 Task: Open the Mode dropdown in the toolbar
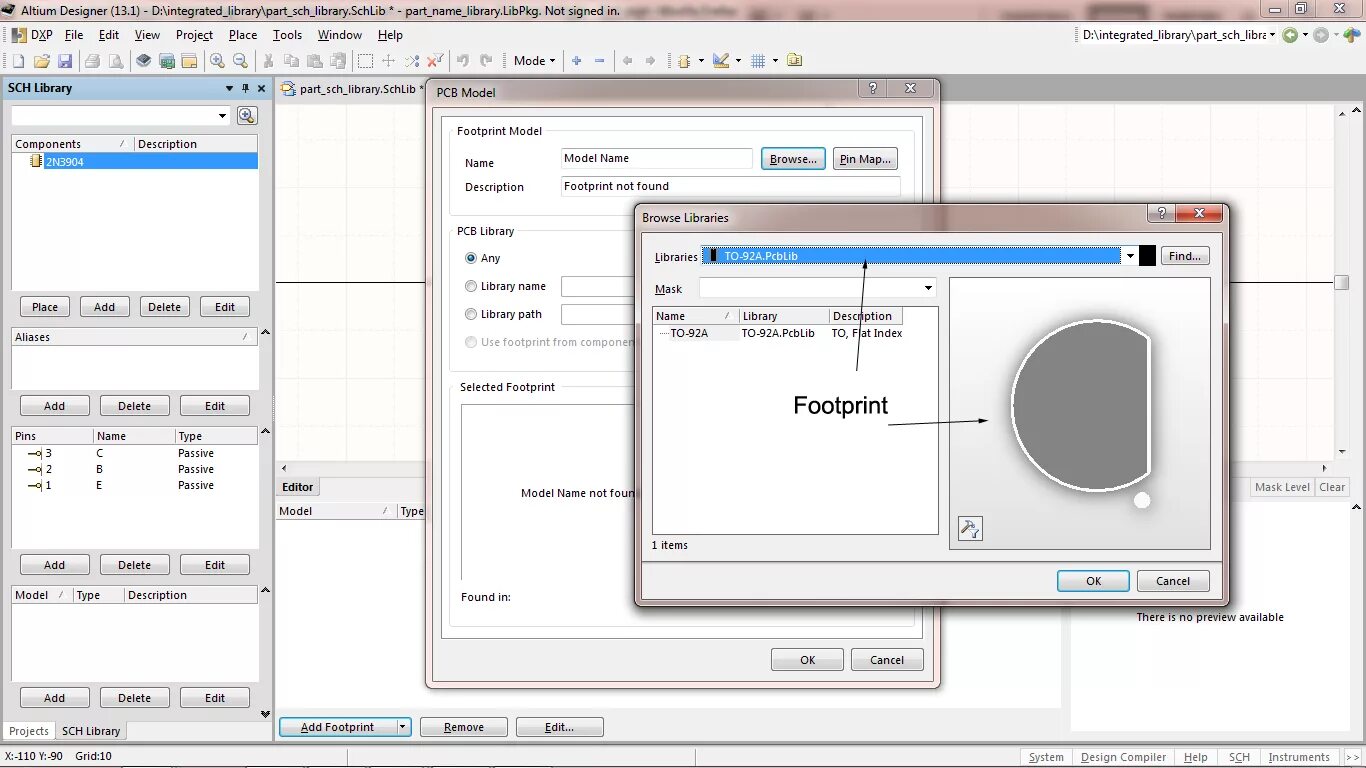(x=535, y=61)
